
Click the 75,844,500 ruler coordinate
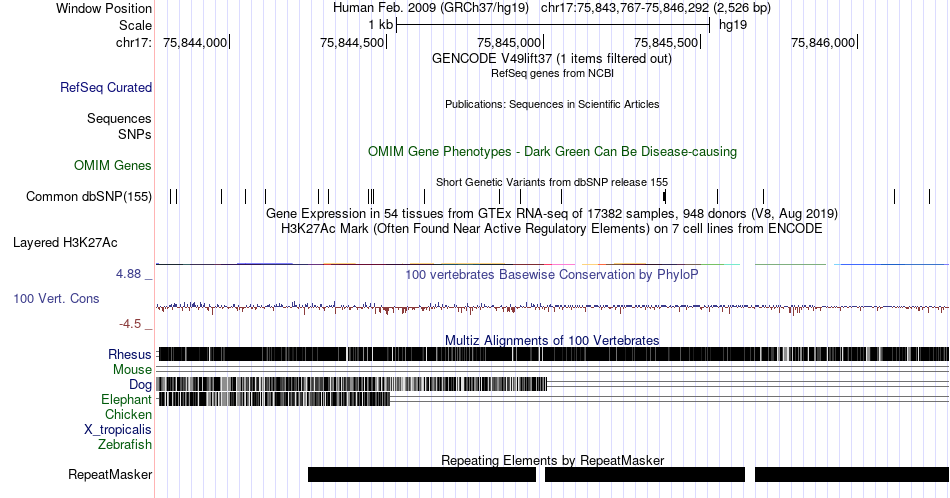[352, 42]
